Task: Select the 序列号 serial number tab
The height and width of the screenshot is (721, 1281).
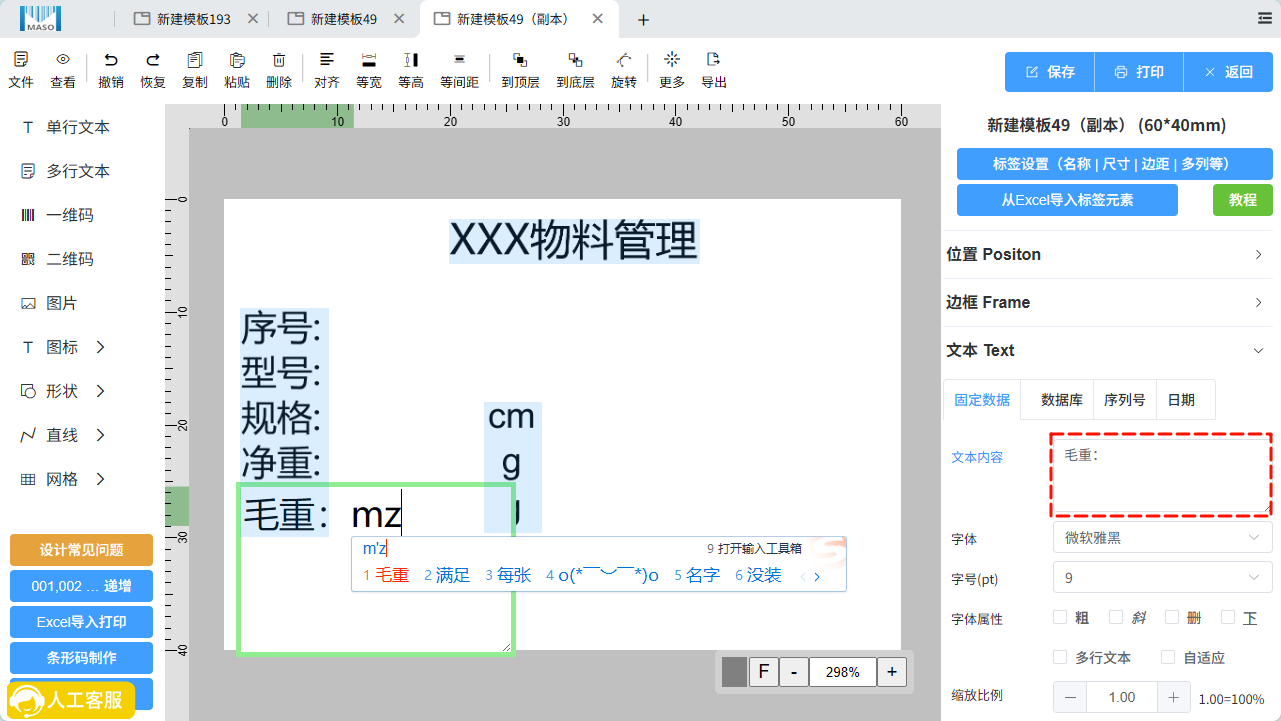Action: 1124,399
